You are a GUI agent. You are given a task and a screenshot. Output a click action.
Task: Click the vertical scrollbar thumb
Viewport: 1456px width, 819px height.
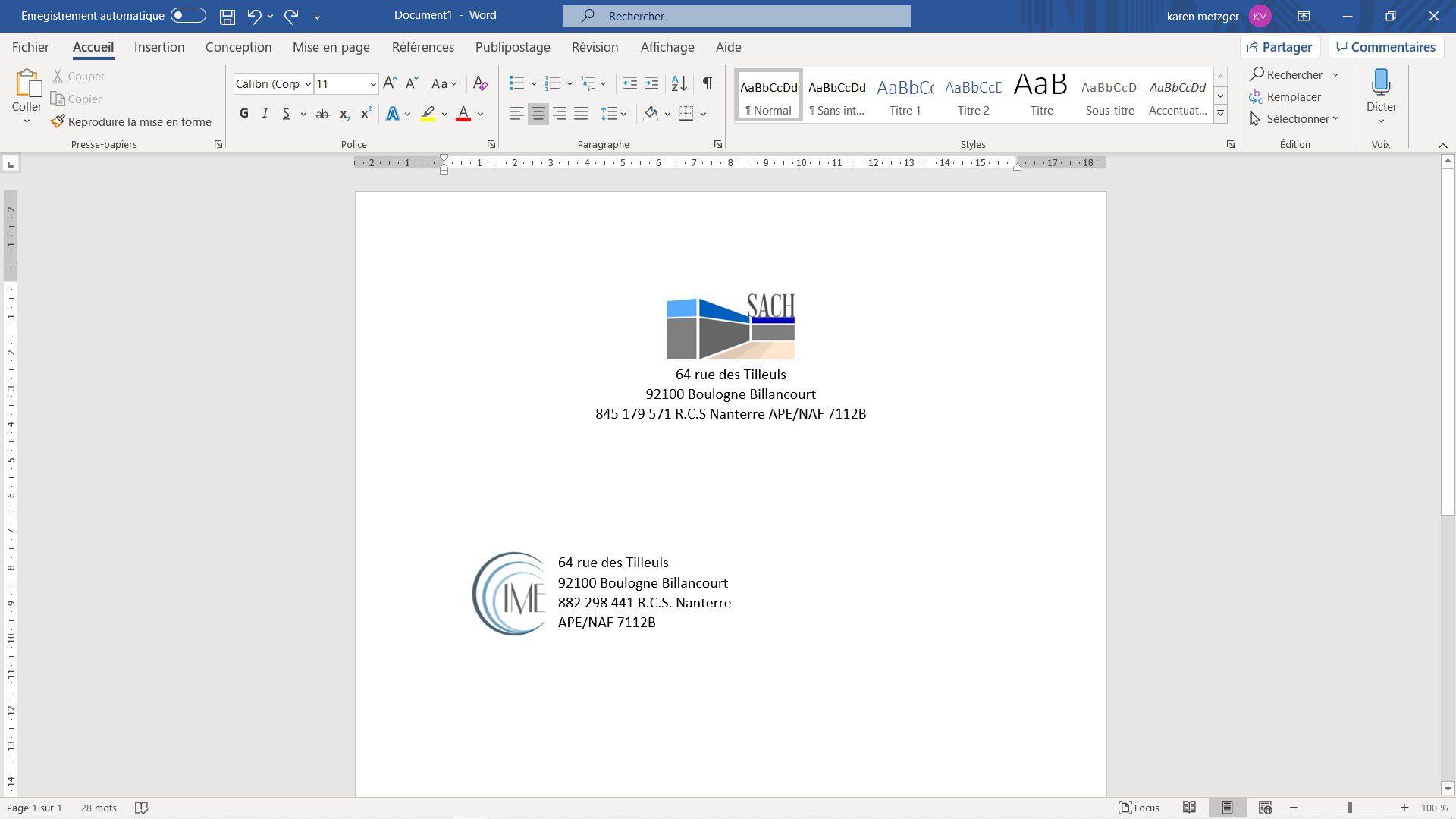tap(1448, 342)
